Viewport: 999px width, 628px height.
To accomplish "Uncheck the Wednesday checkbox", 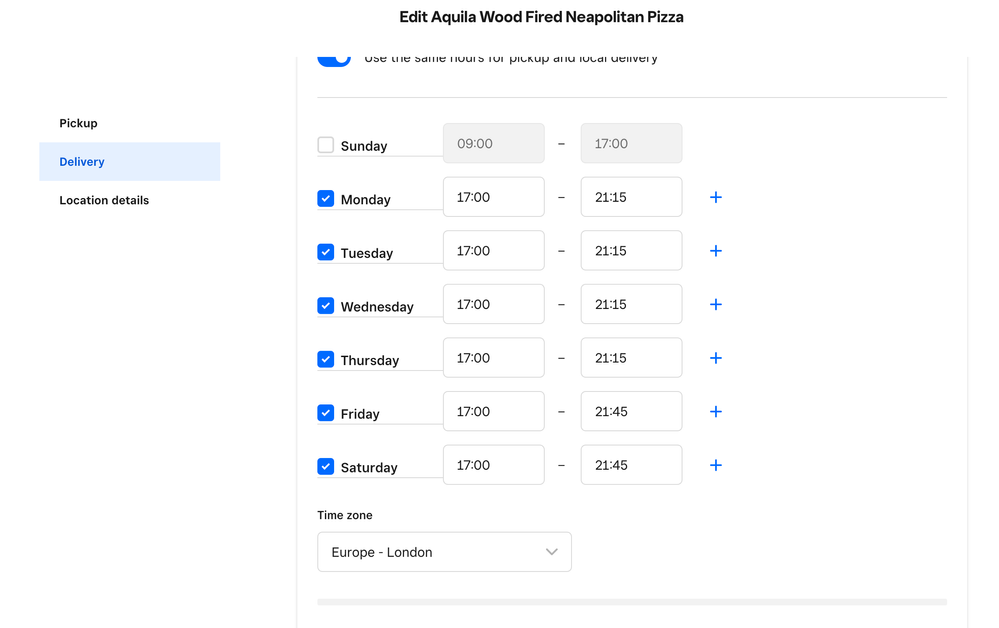I will [x=326, y=305].
